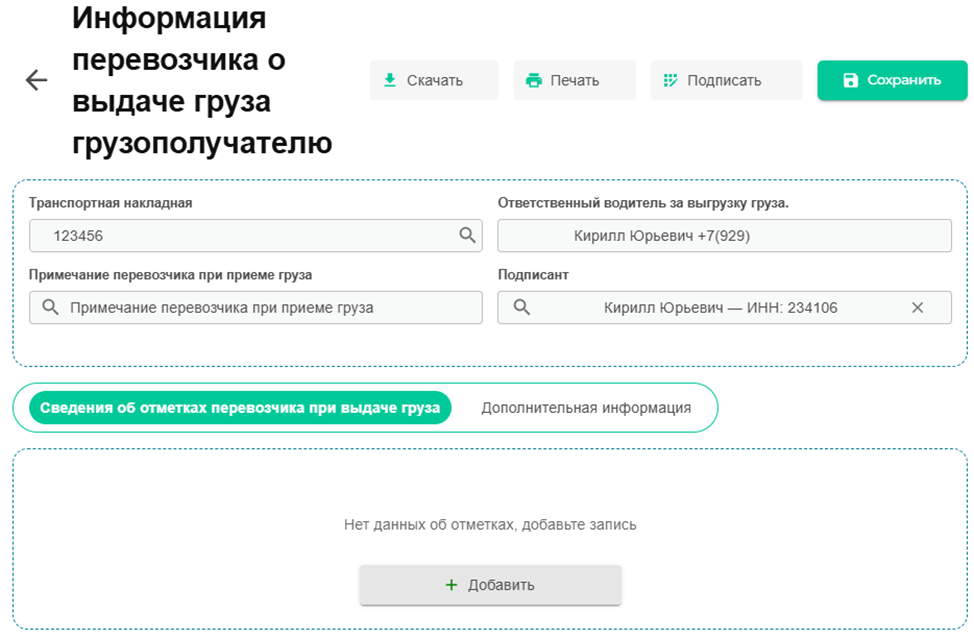Click the magnifier in Транспортная накладная field
974x638 pixels.
coord(467,236)
